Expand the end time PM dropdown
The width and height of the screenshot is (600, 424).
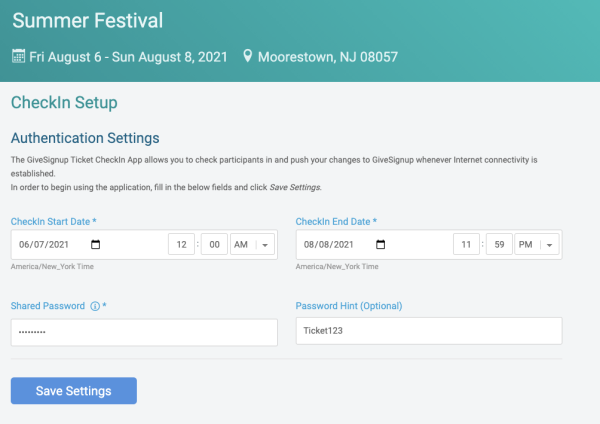[537, 244]
